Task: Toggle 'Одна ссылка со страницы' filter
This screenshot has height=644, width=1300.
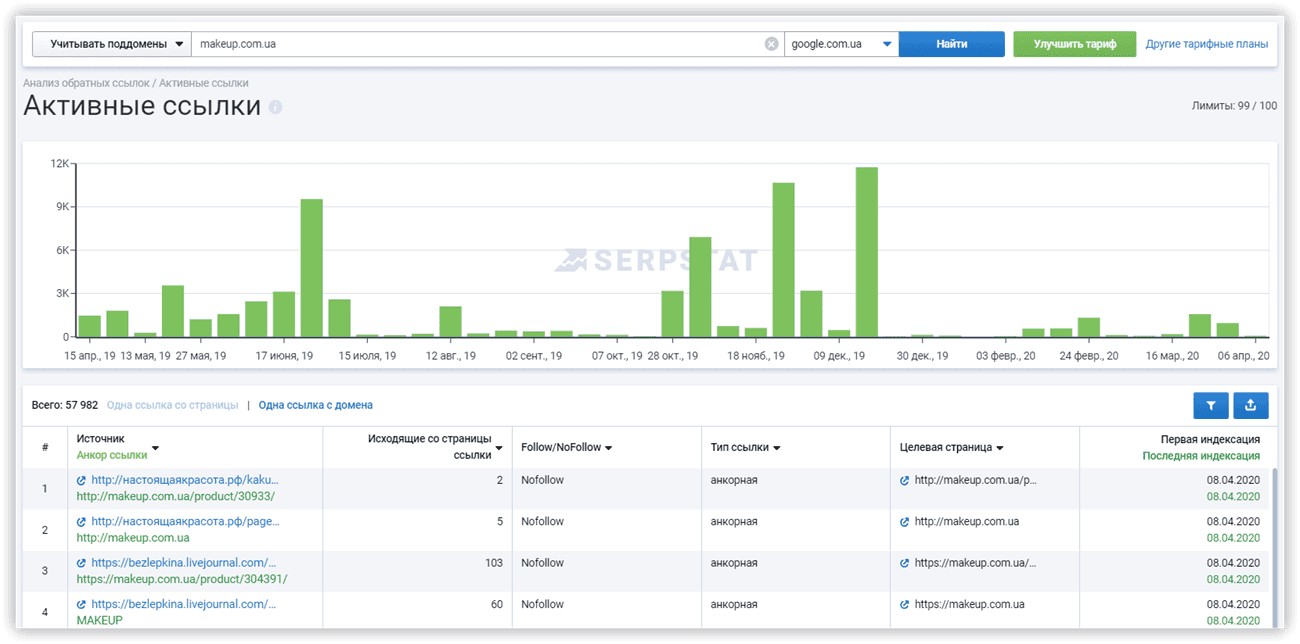Action: point(172,405)
